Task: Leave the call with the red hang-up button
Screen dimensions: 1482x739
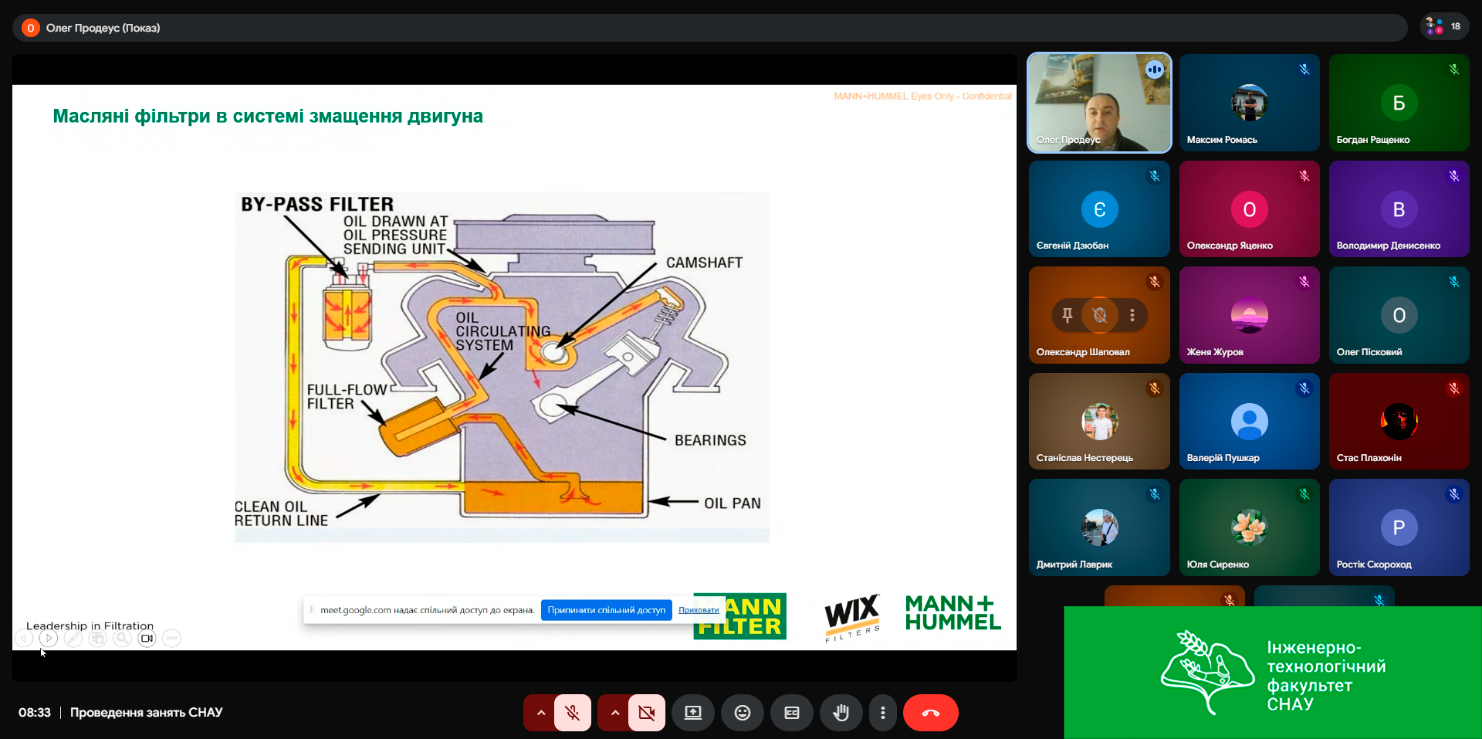Action: [x=930, y=713]
